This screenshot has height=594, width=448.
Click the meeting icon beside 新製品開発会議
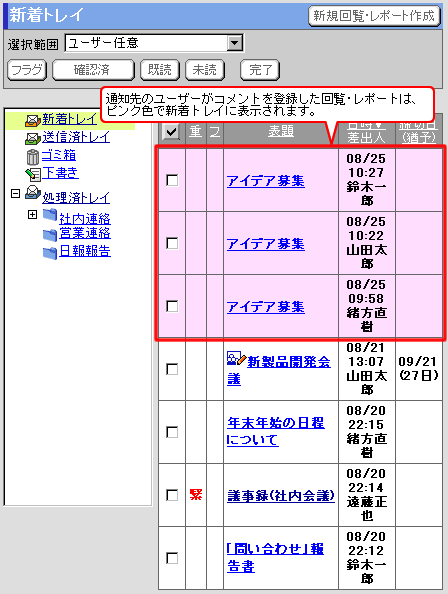click(237, 358)
